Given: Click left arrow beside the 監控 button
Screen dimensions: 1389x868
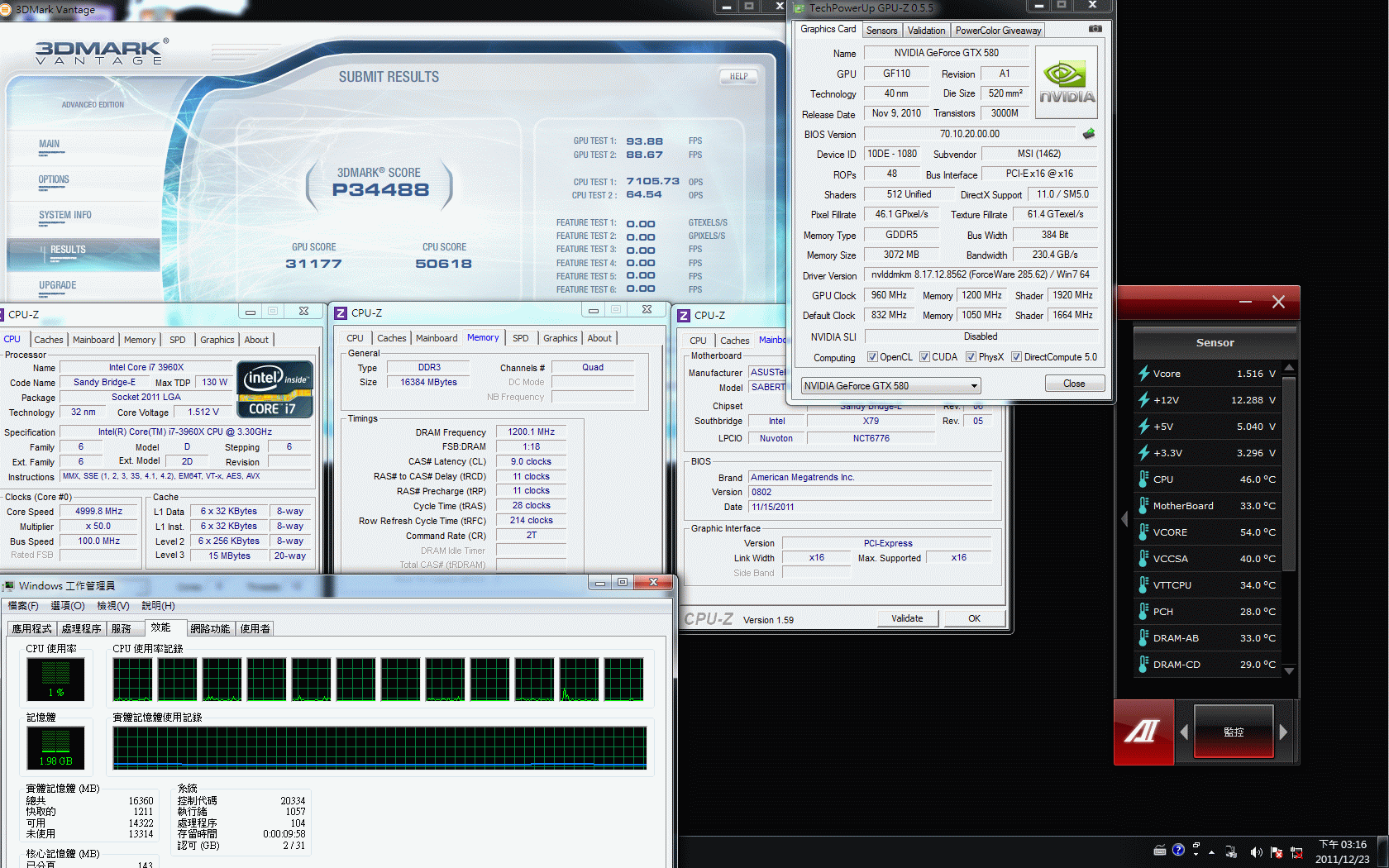Looking at the screenshot, I should 1184,732.
